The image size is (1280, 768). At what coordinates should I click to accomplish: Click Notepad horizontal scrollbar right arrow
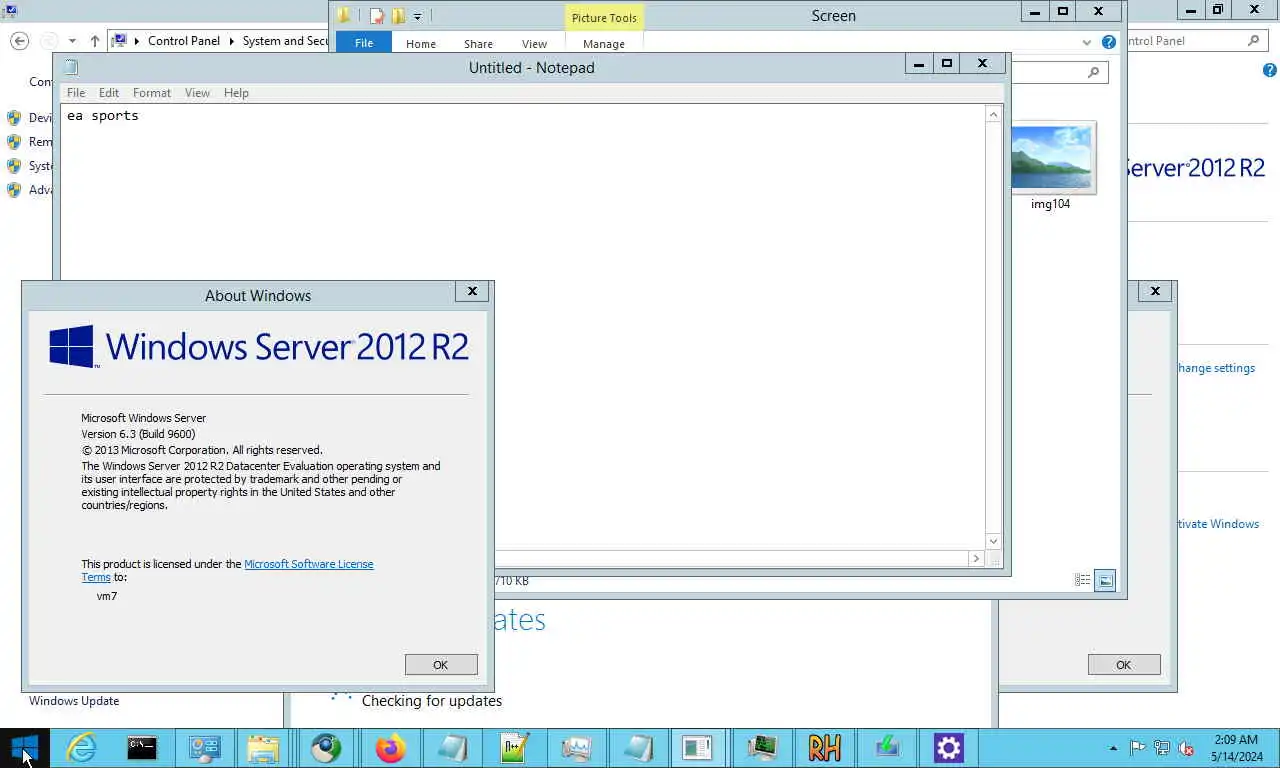976,559
